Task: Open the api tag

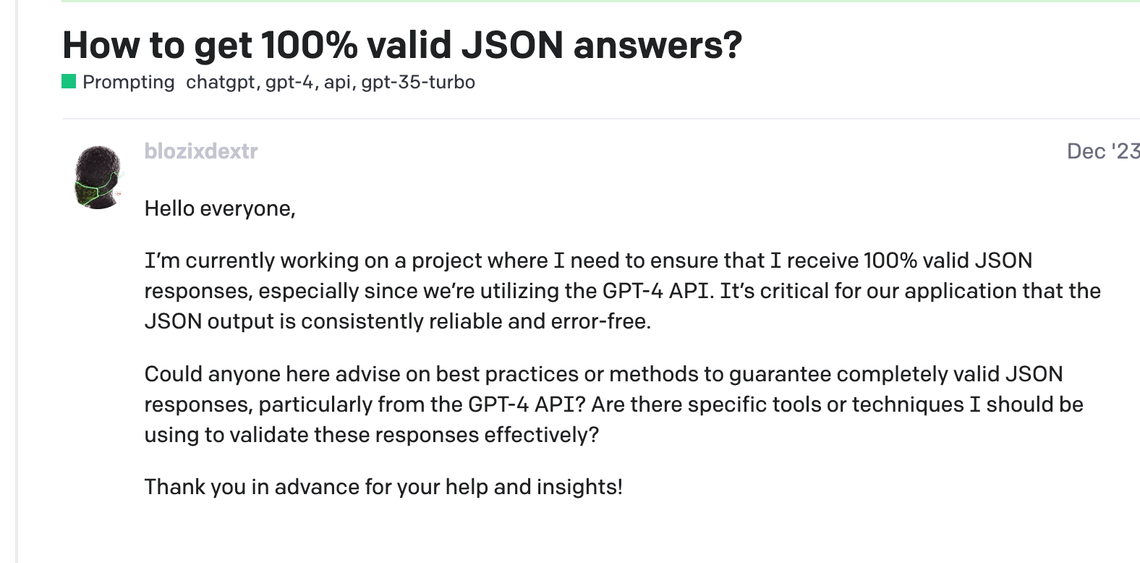Action: coord(337,82)
